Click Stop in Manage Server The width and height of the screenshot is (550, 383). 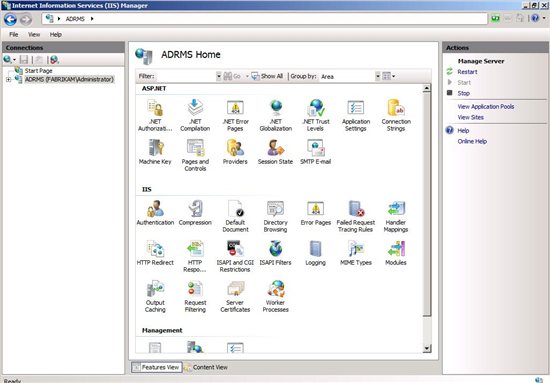[463, 93]
